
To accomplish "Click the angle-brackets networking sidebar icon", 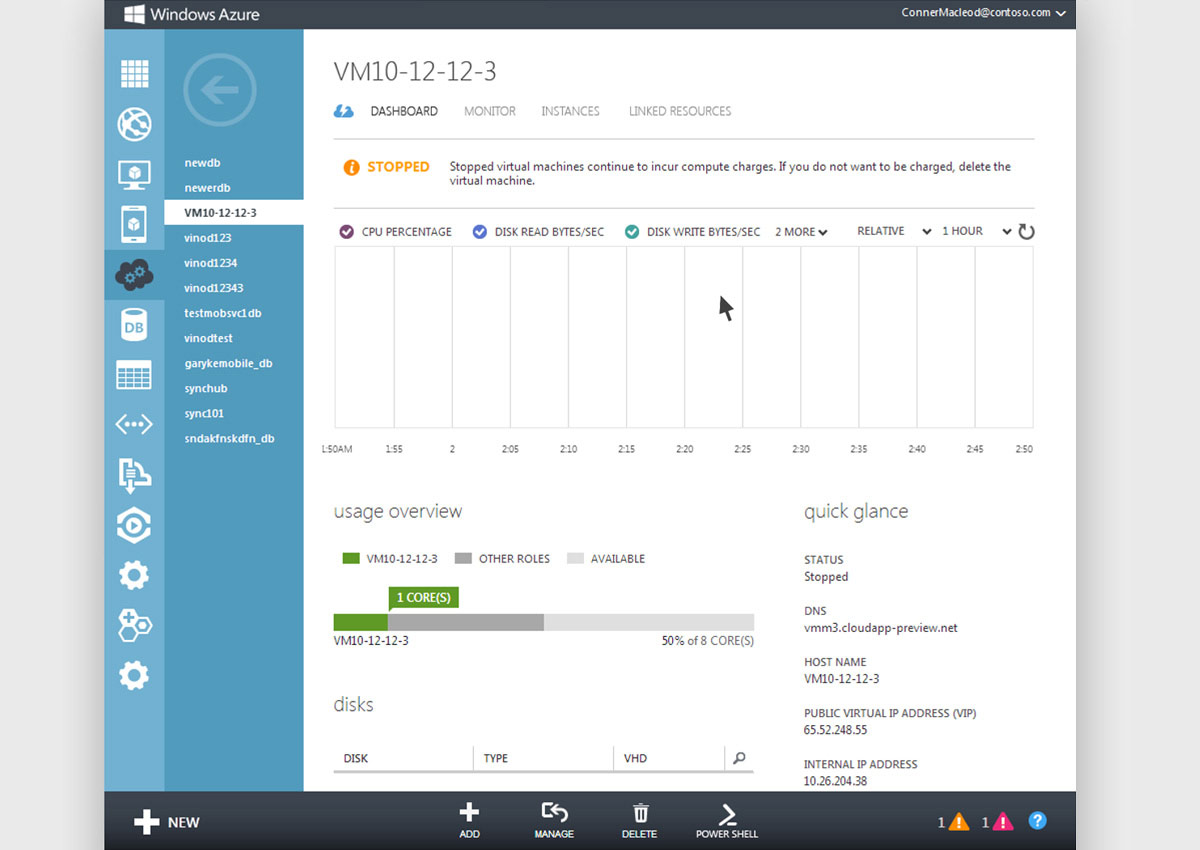I will click(x=134, y=425).
